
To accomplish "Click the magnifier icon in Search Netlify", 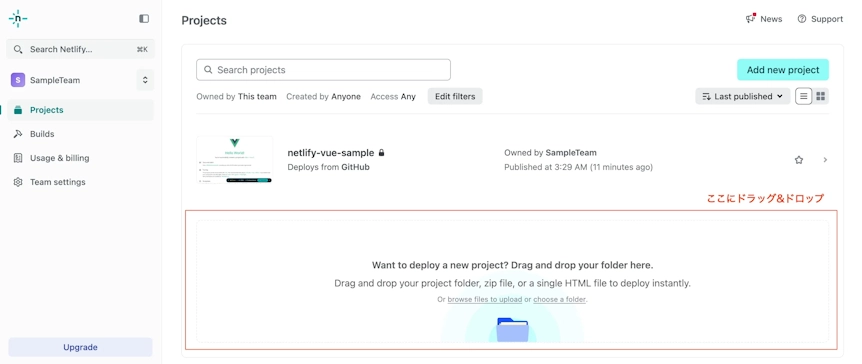I will pos(18,49).
